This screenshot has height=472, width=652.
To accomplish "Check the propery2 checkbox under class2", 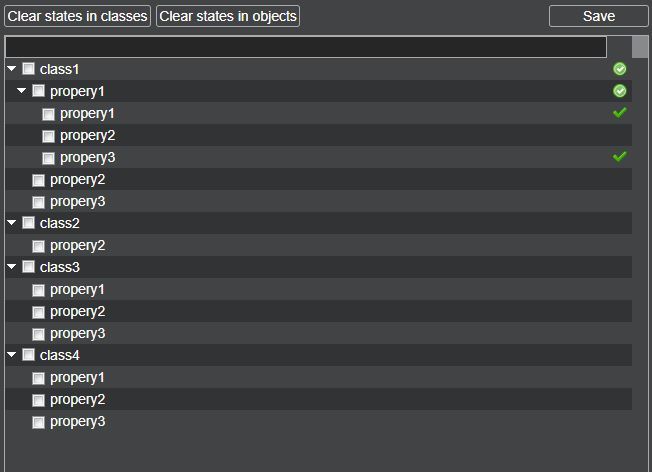I will point(38,246).
